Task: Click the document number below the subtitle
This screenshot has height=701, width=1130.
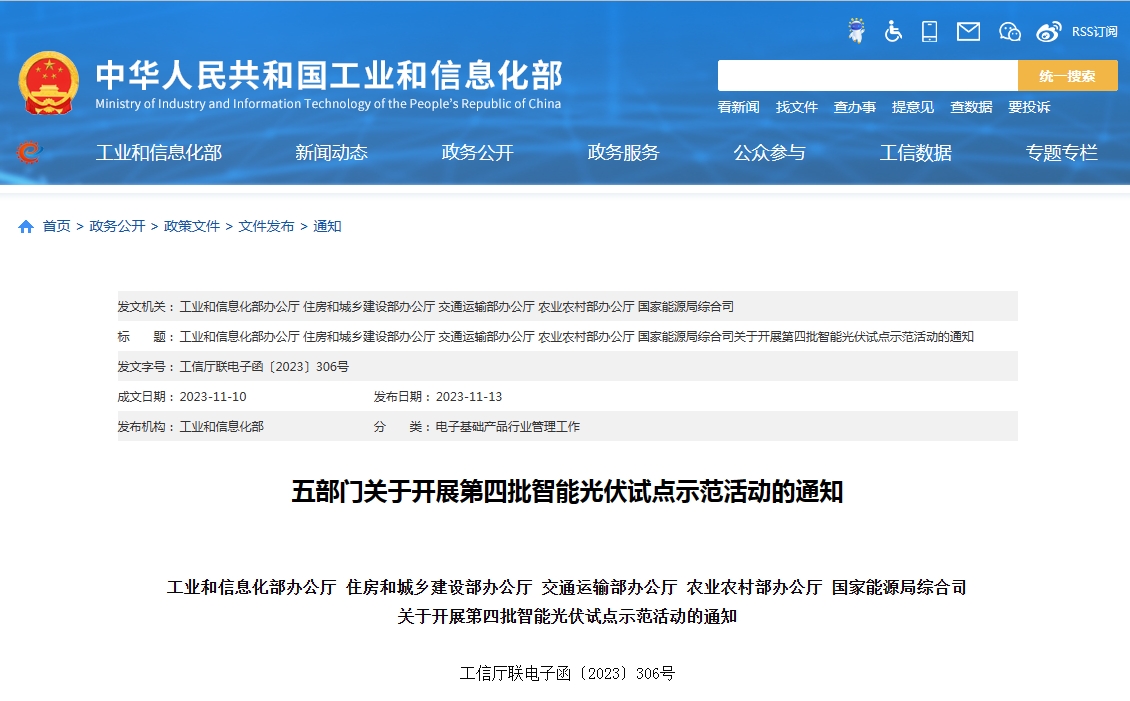Action: 567,674
